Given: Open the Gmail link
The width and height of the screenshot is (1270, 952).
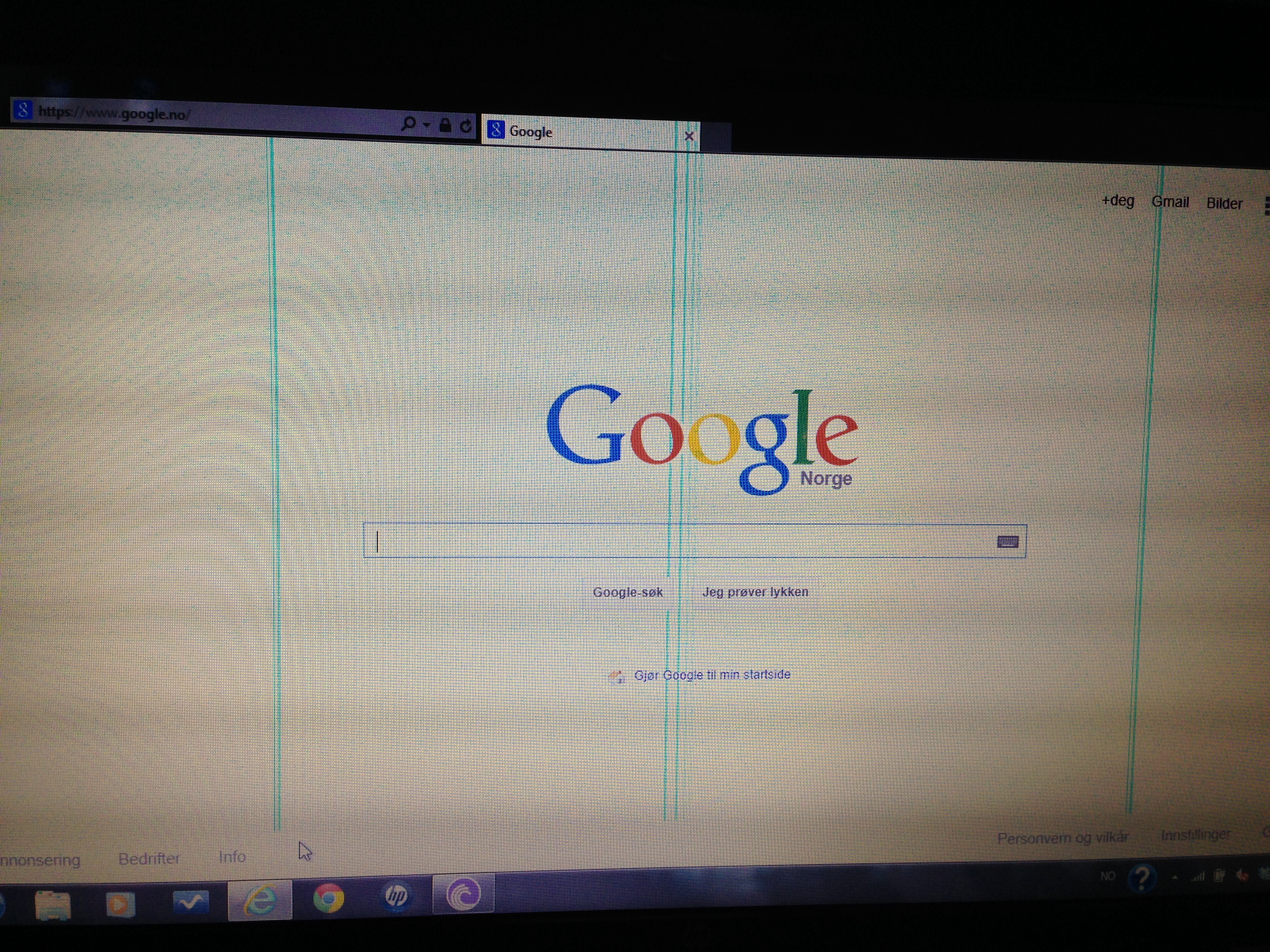Looking at the screenshot, I should coord(1170,202).
